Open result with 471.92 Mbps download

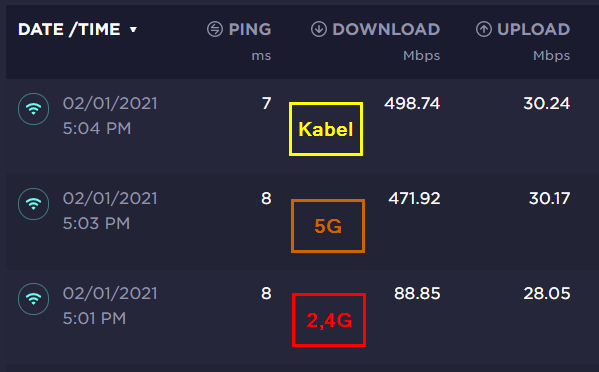(414, 198)
